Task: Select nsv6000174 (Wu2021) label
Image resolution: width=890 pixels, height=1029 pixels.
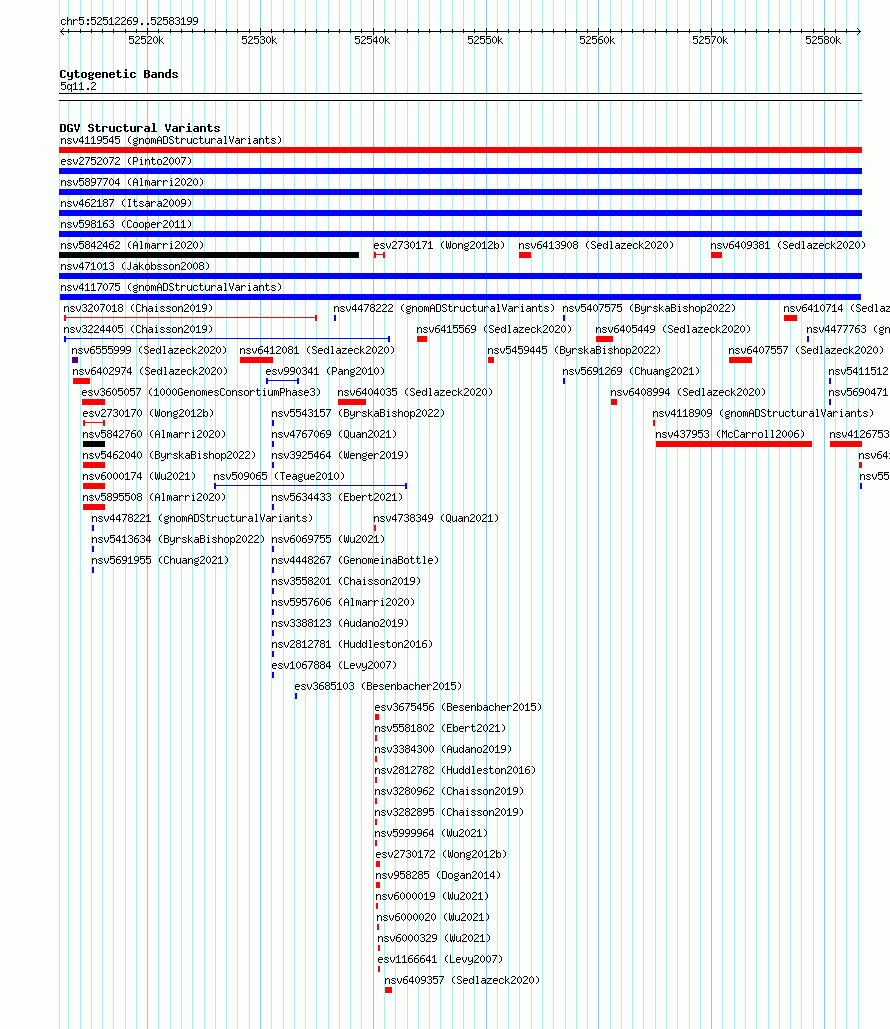Action: [x=139, y=476]
